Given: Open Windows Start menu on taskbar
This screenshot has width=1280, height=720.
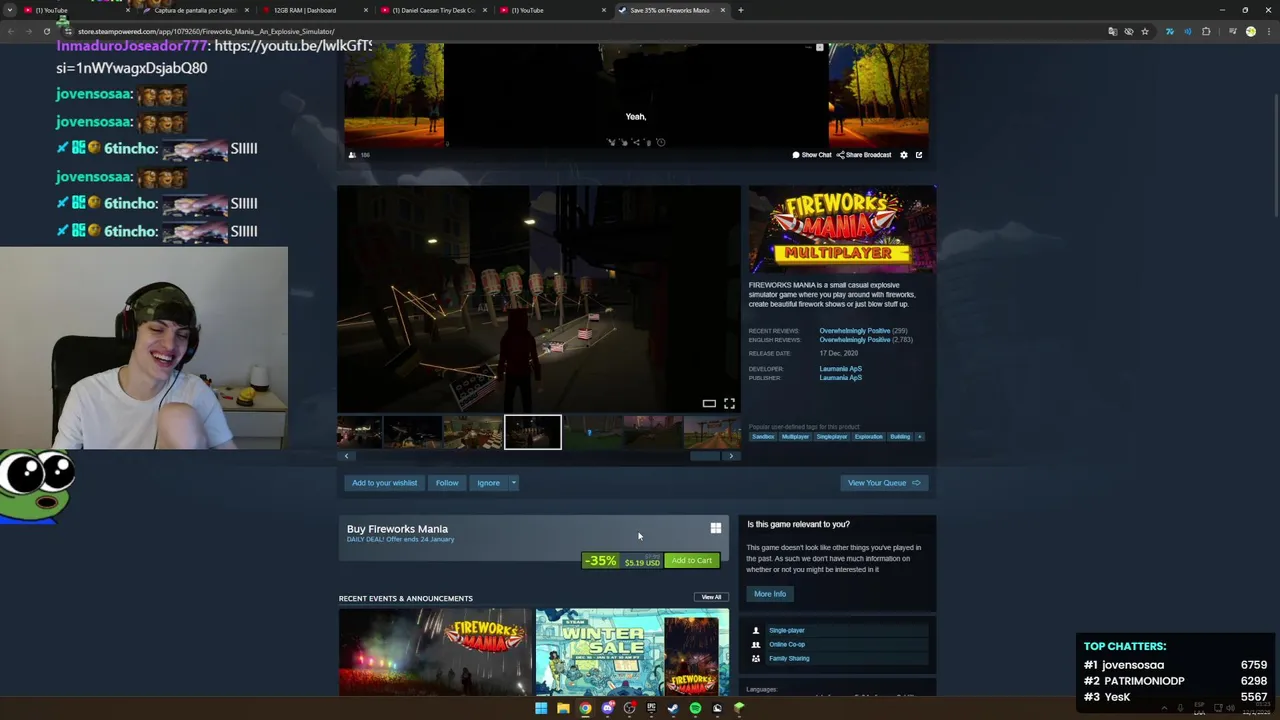Looking at the screenshot, I should pos(541,708).
